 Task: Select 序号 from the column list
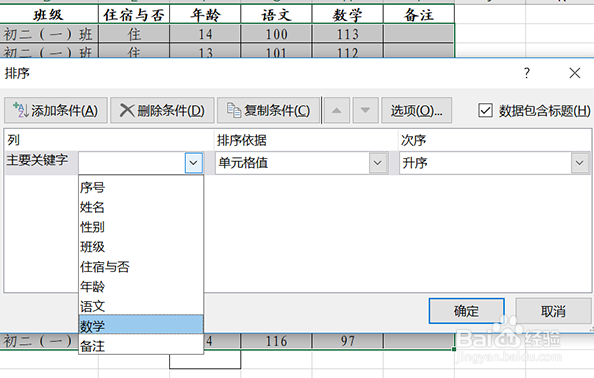(x=141, y=187)
